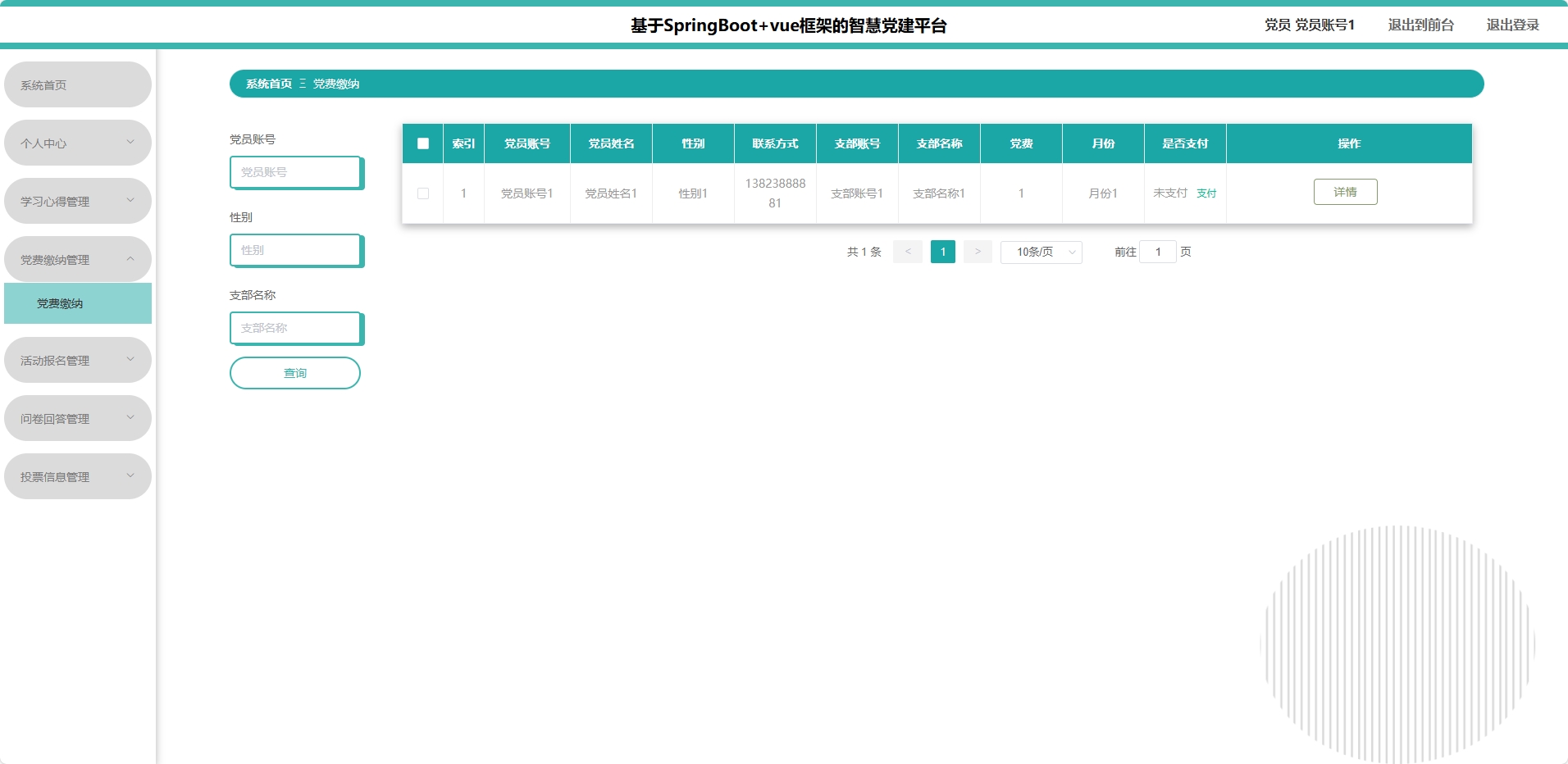Expand the 学习心得管理 menu chevron
1568x764 pixels.
[130, 200]
